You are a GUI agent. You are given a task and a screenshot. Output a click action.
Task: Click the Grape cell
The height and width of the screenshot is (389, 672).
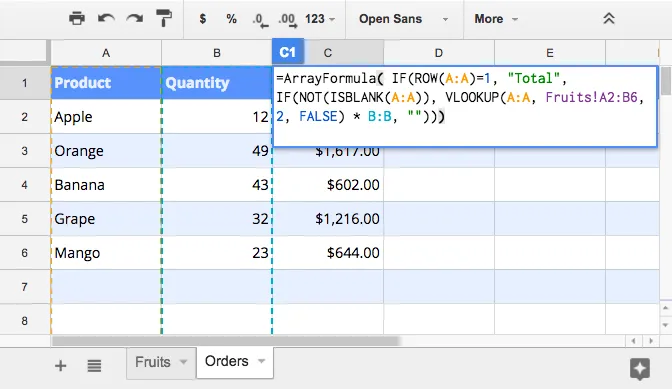pos(106,219)
